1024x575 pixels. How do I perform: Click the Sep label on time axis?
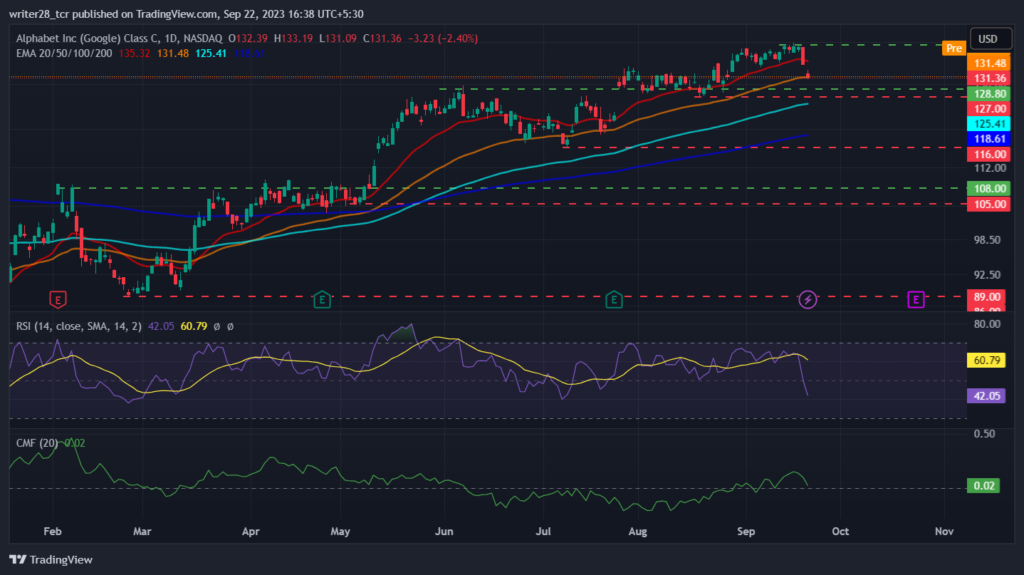746,531
